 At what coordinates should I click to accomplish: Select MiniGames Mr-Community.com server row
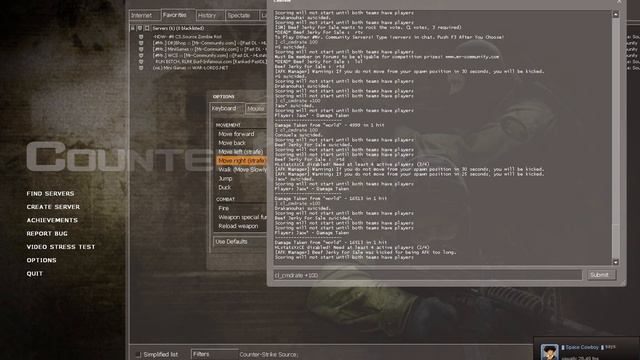[x=199, y=49]
